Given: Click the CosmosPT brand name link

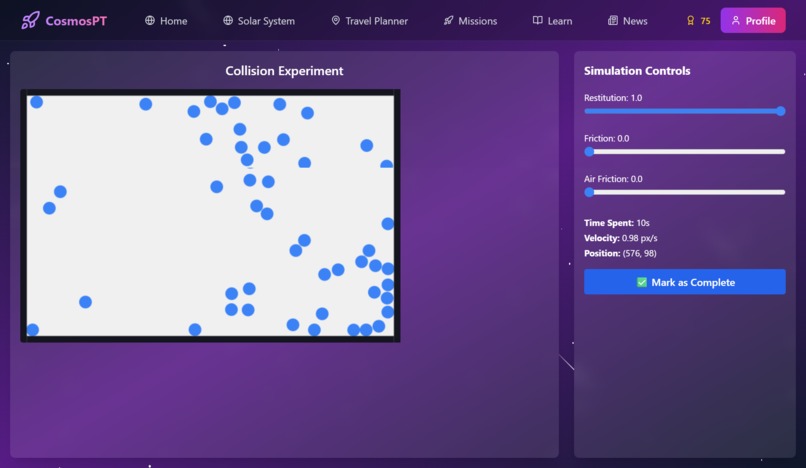Looking at the screenshot, I should coord(76,21).
